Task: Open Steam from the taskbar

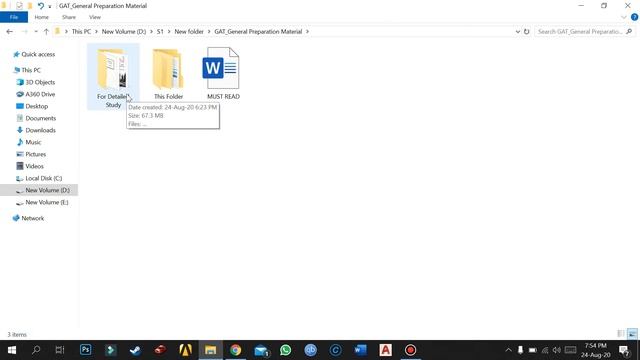Action: pyautogui.click(x=136, y=350)
